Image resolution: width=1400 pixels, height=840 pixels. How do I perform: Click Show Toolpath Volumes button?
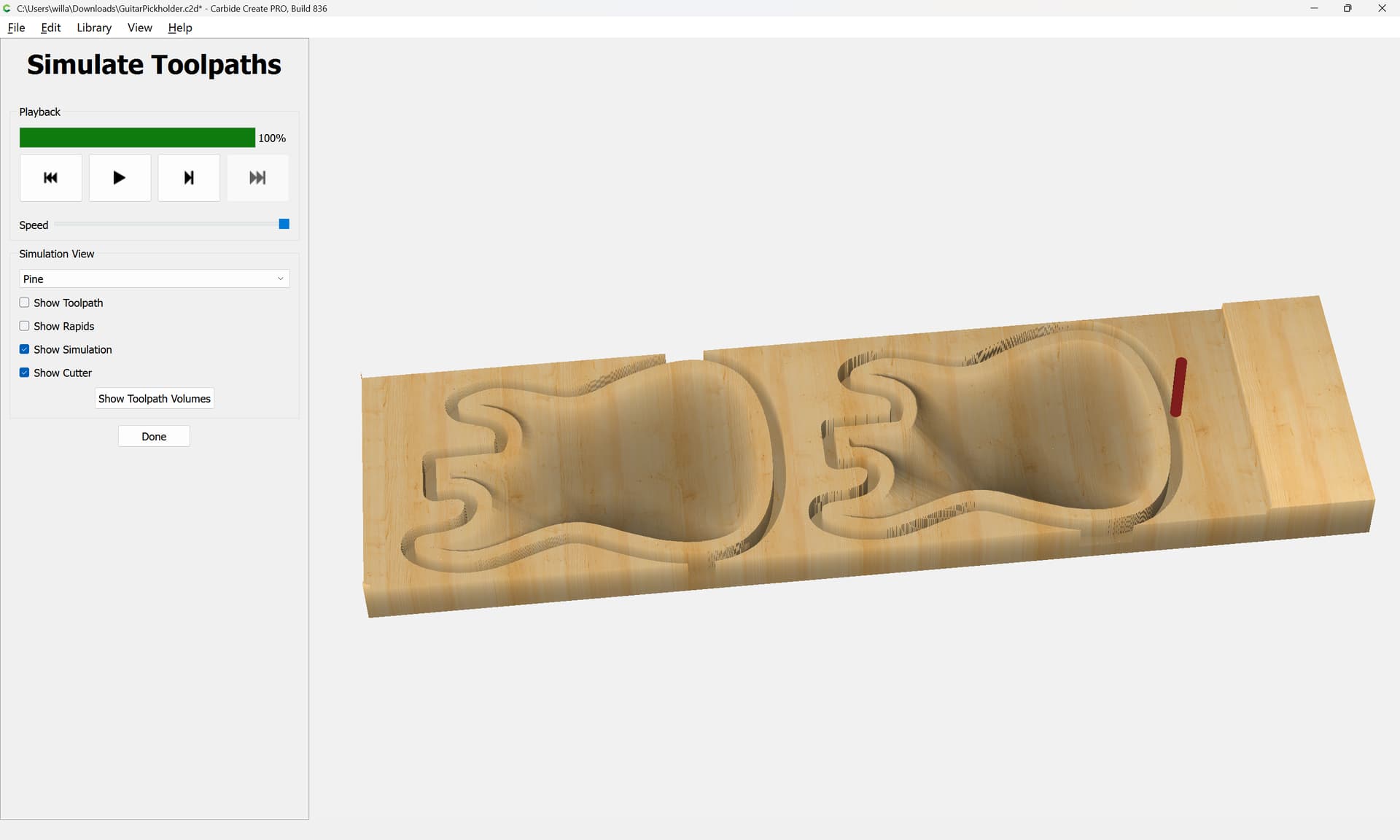154,399
